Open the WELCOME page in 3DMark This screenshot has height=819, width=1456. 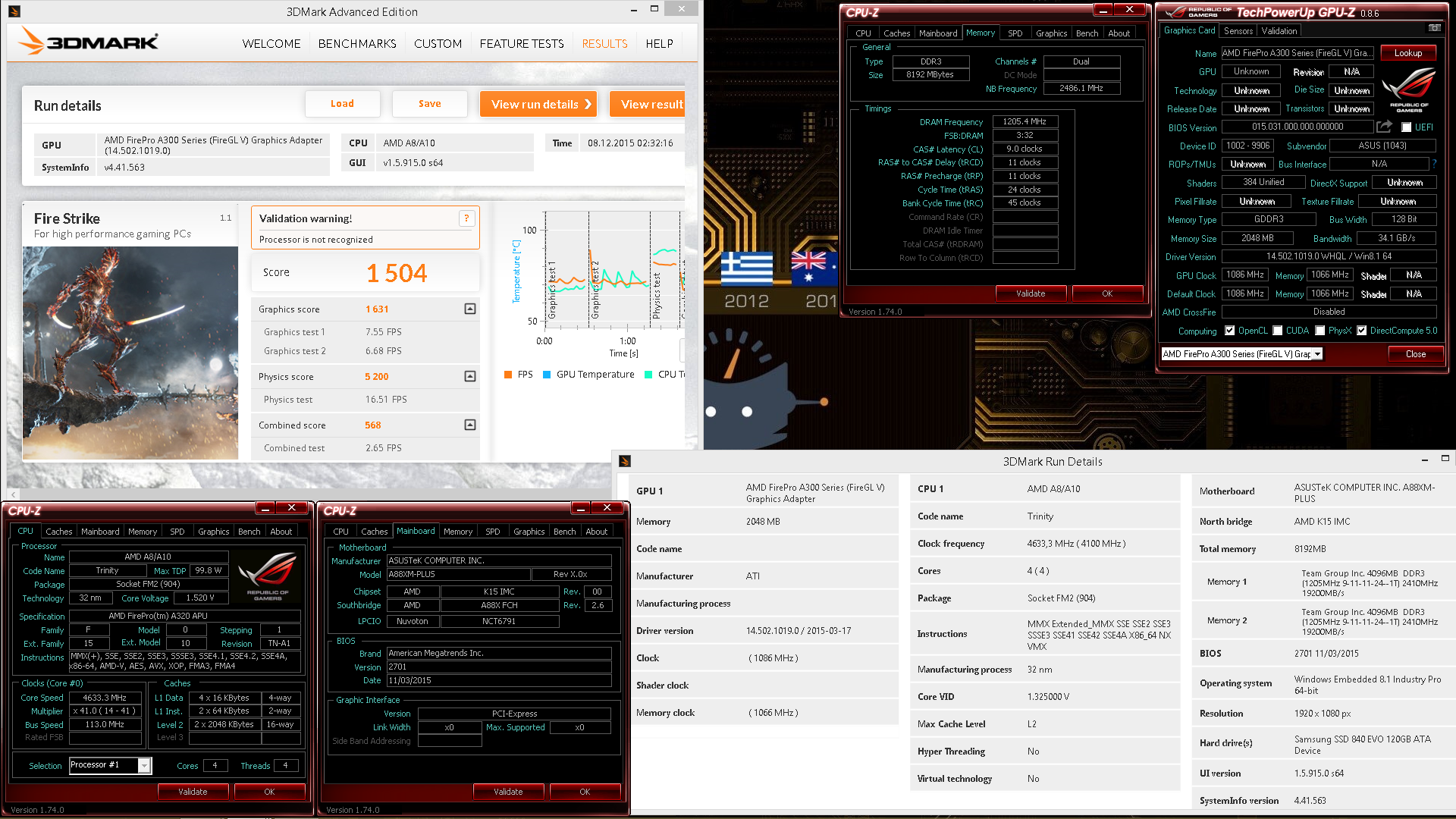(271, 44)
